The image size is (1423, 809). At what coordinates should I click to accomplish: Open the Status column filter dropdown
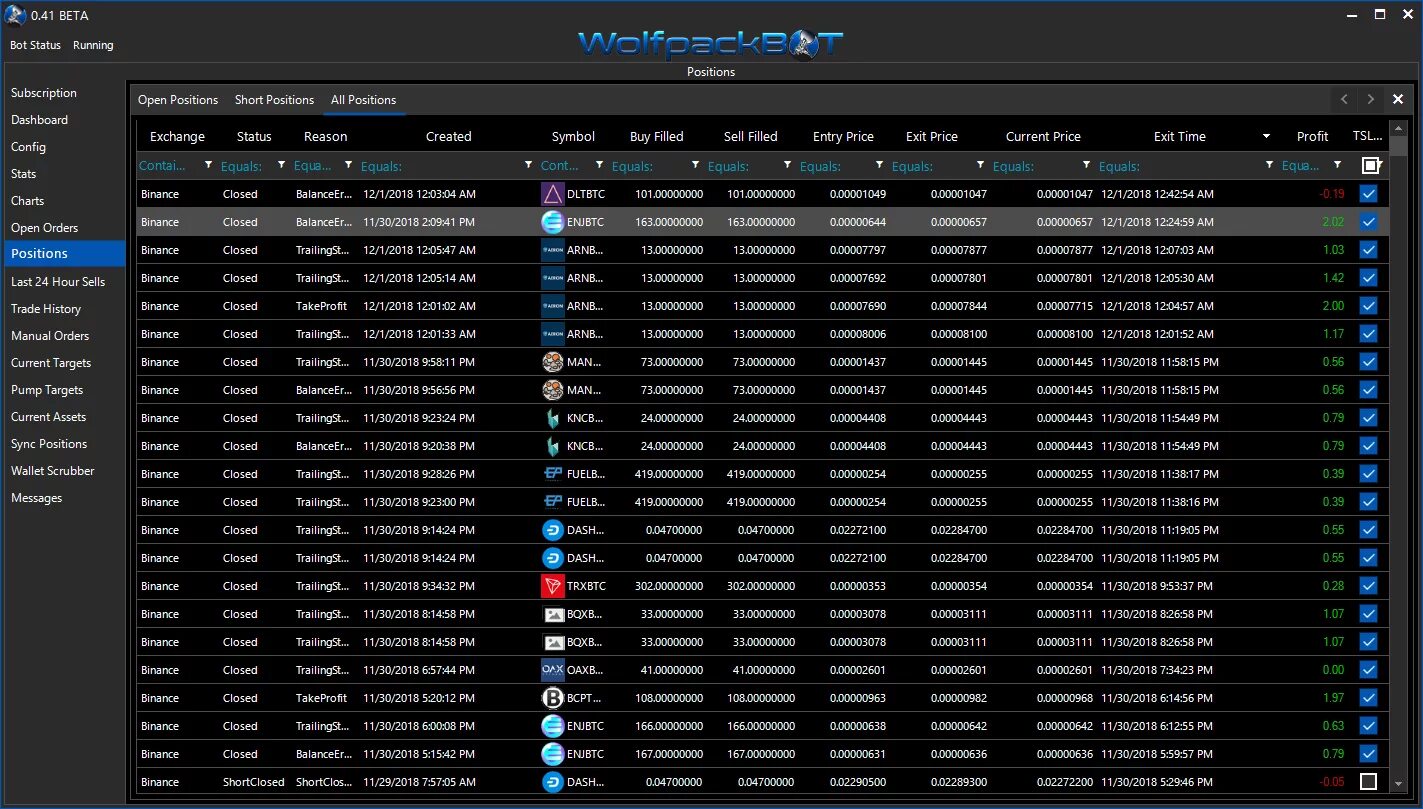tap(281, 166)
